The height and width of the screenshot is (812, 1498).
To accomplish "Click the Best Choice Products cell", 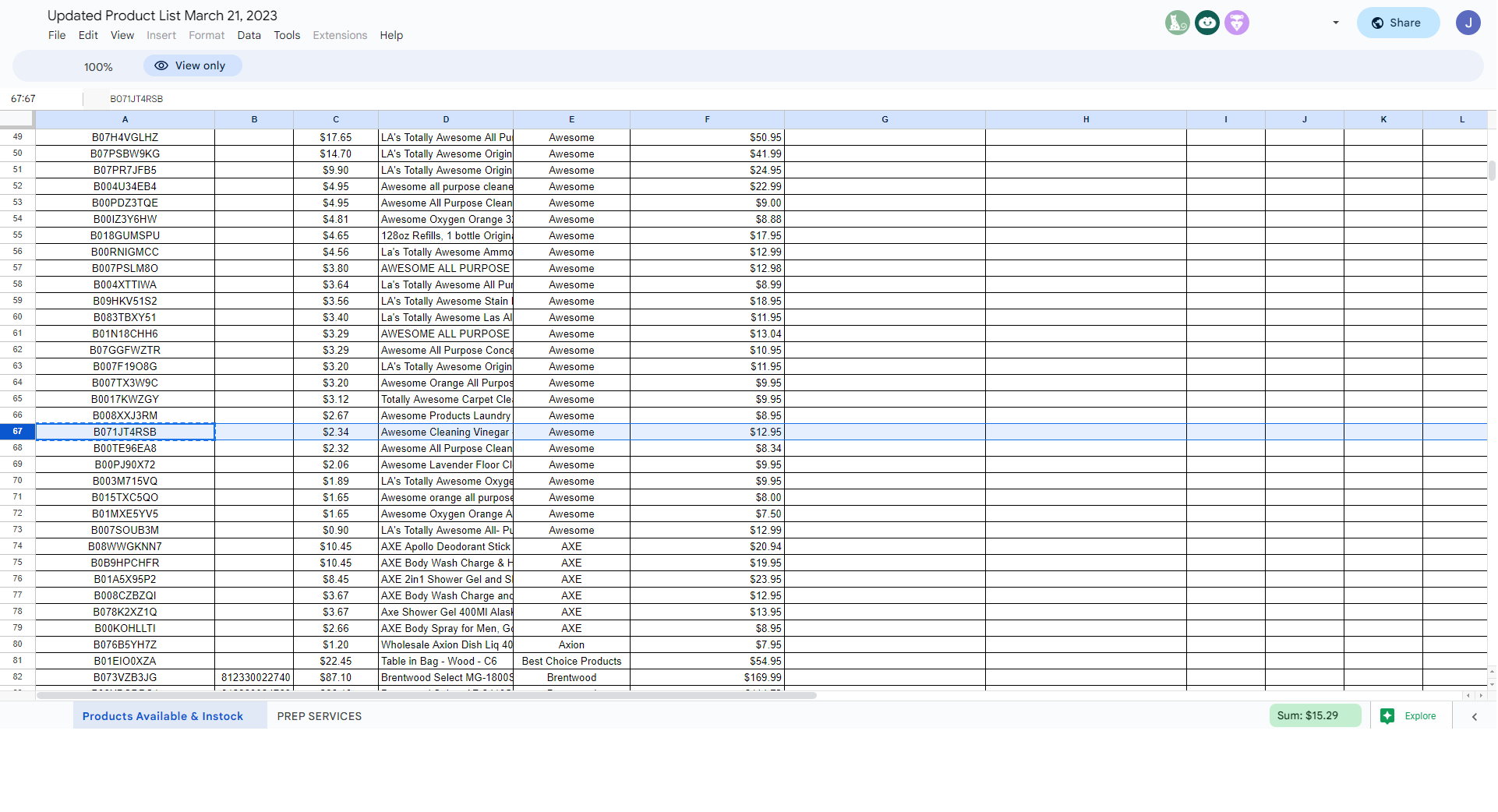I will [x=571, y=661].
